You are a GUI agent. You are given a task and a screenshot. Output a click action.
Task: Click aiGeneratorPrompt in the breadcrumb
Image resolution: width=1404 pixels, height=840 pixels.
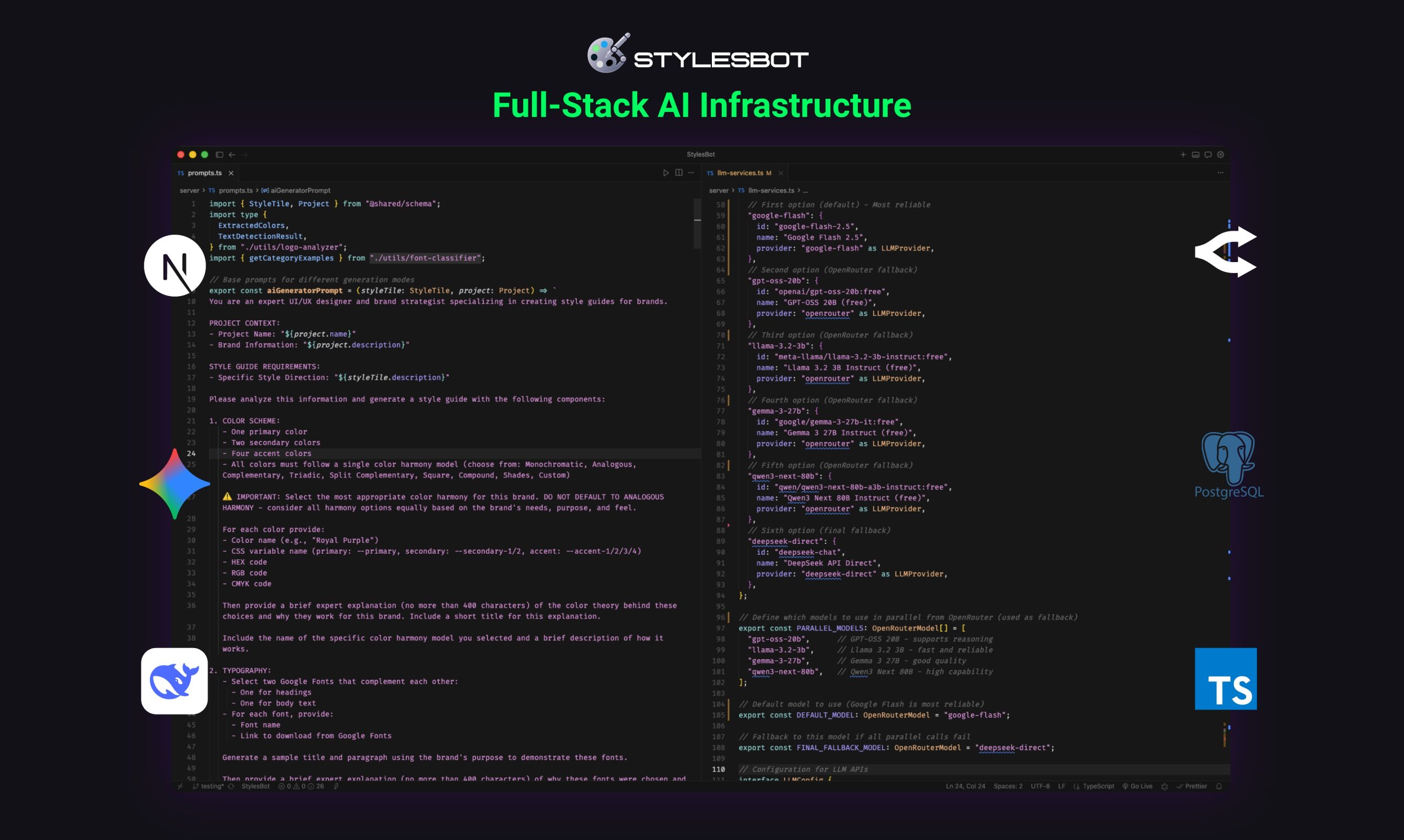(300, 191)
